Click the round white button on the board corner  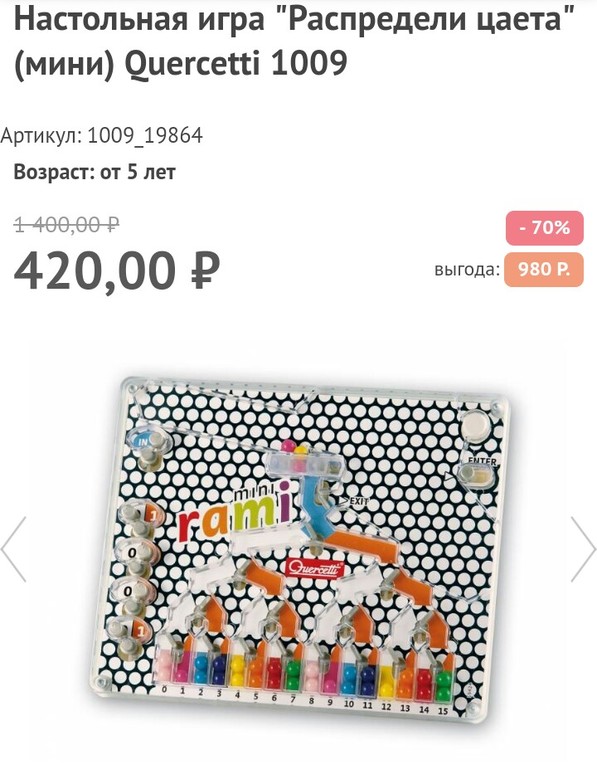click(476, 423)
